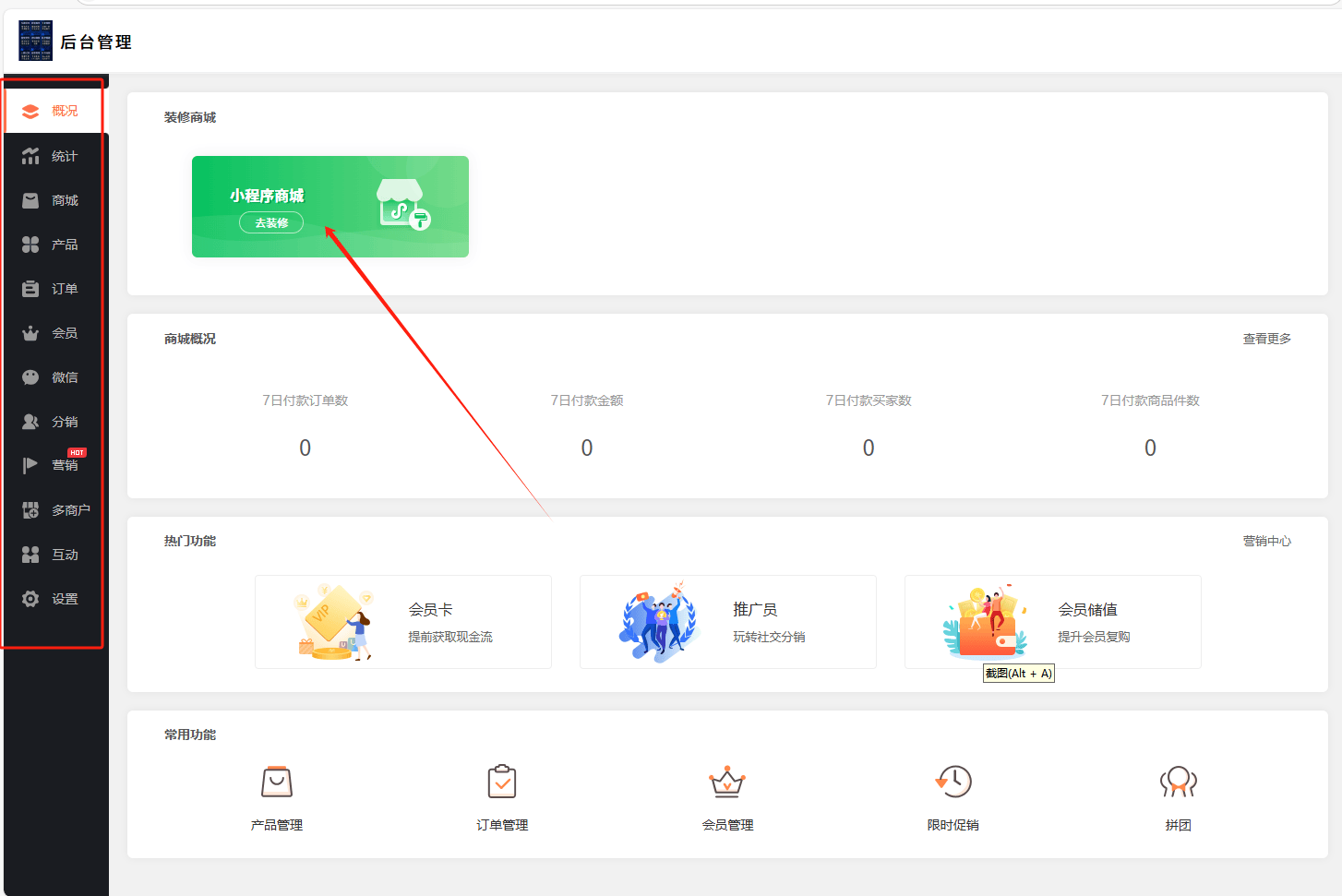Click the 产品管理 shopping bag icon
Screen dimensions: 1342x896
277,783
